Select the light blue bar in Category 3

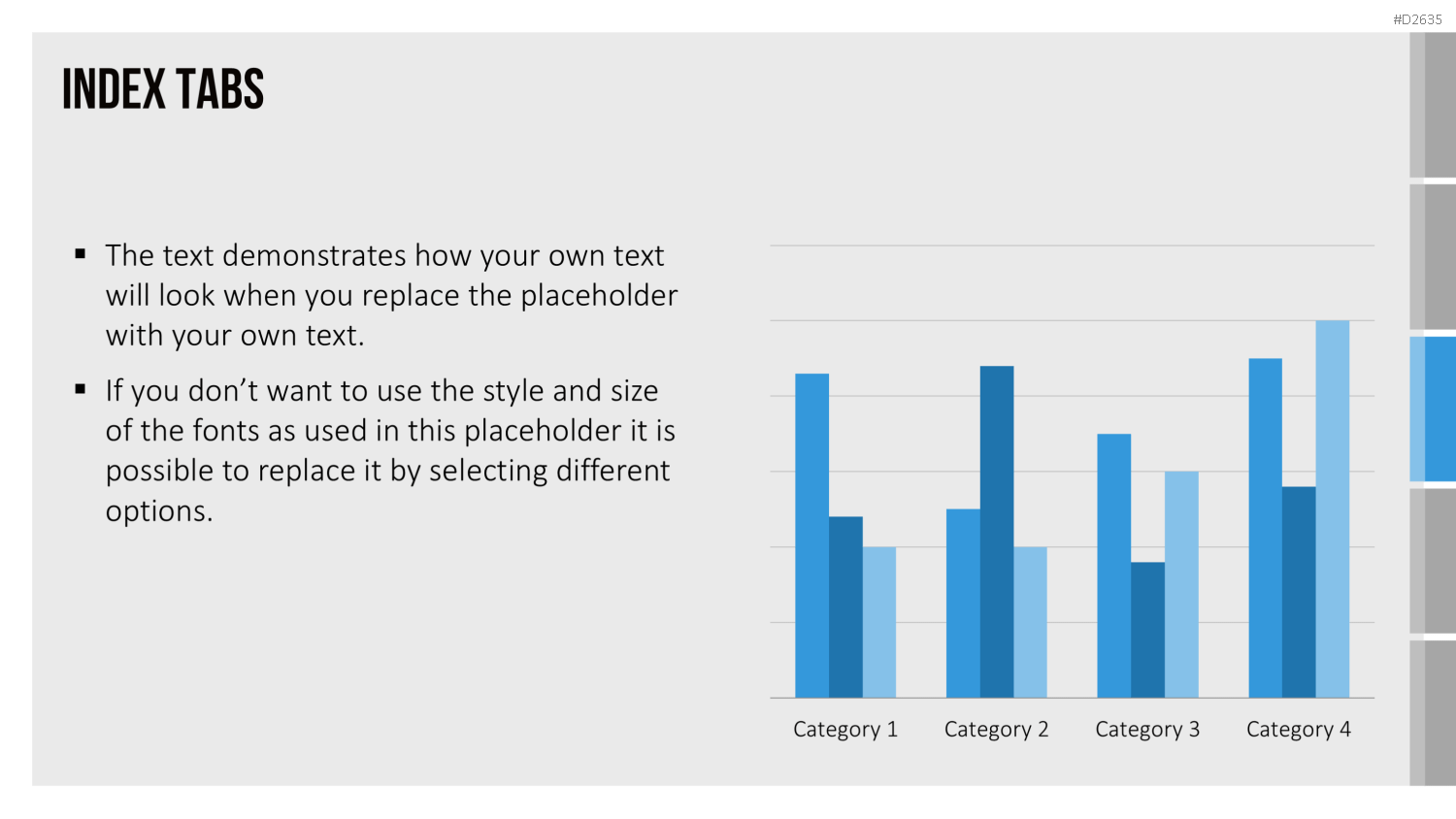click(x=1181, y=584)
